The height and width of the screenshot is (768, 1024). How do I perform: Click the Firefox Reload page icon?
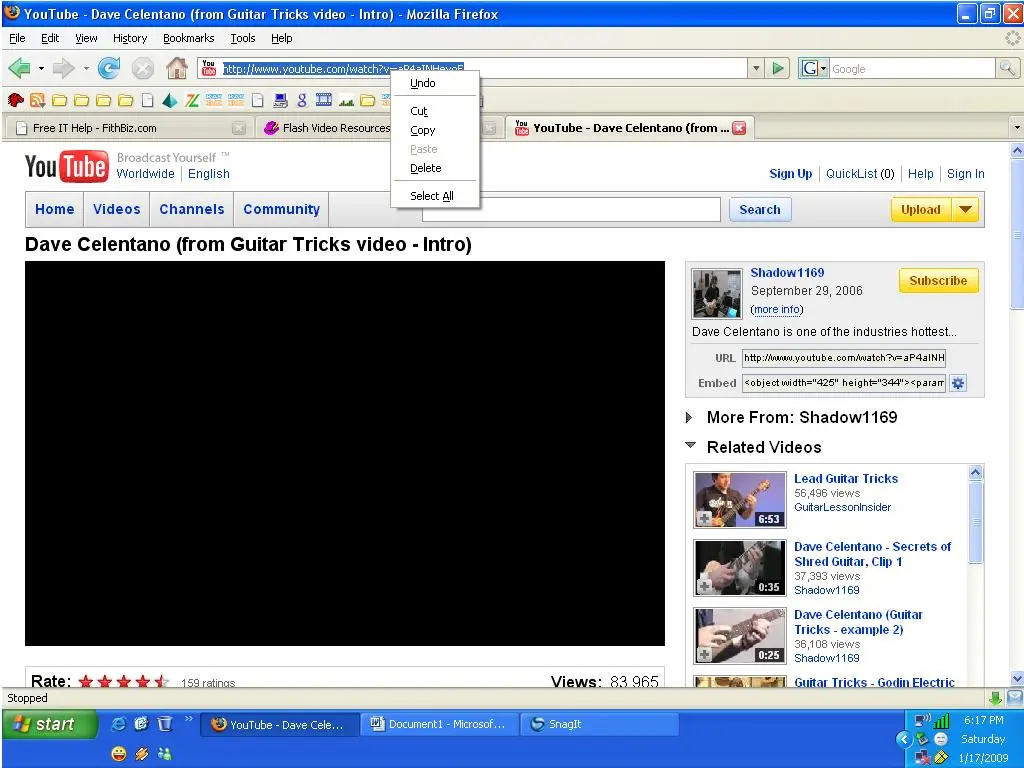(109, 69)
